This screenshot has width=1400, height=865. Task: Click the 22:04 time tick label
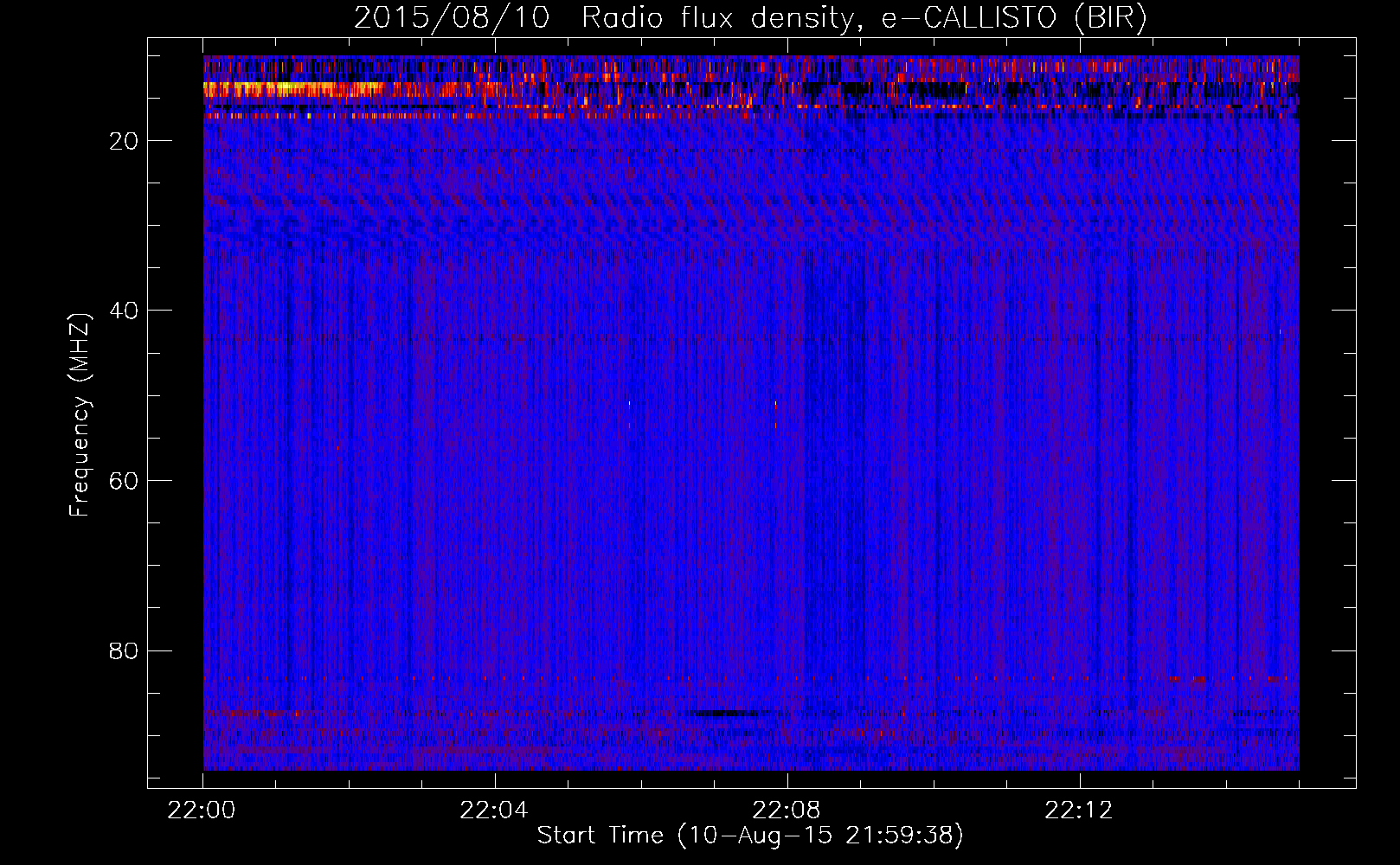point(494,811)
